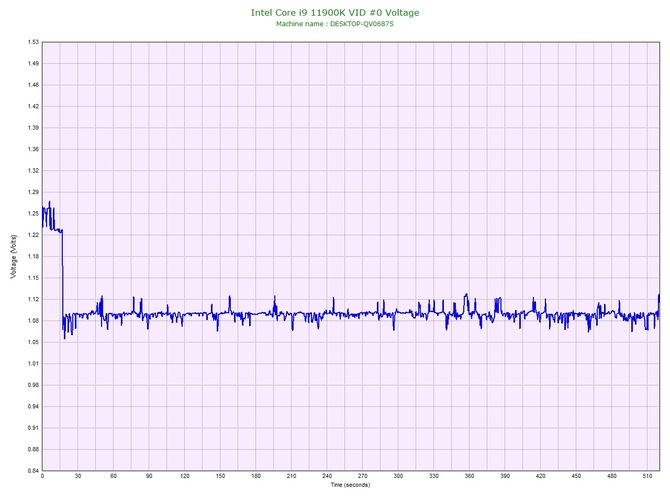670x502 pixels.
Task: Click the 150 seconds time tick label
Action: pos(220,476)
